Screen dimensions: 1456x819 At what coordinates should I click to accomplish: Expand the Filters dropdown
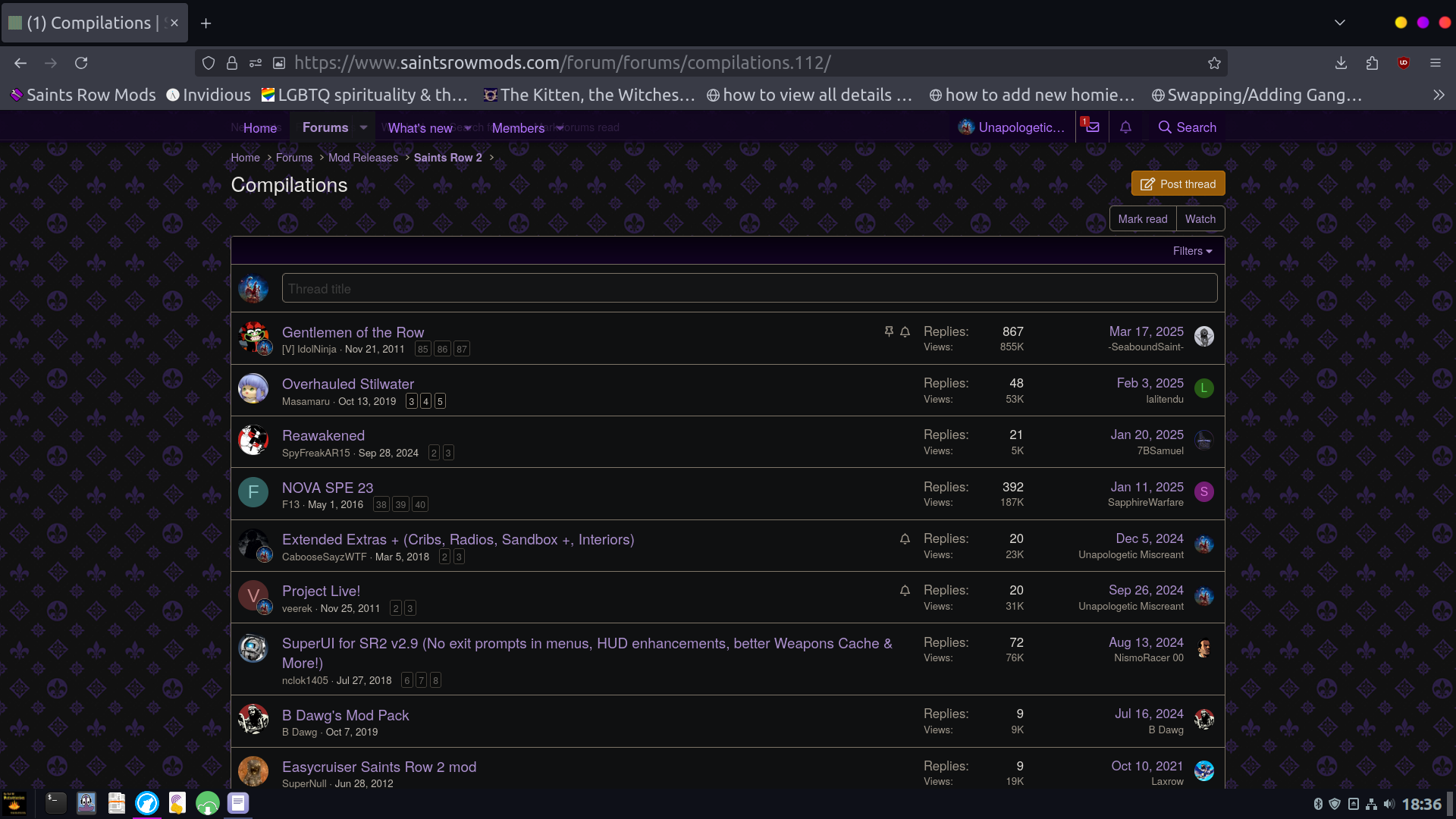1192,251
